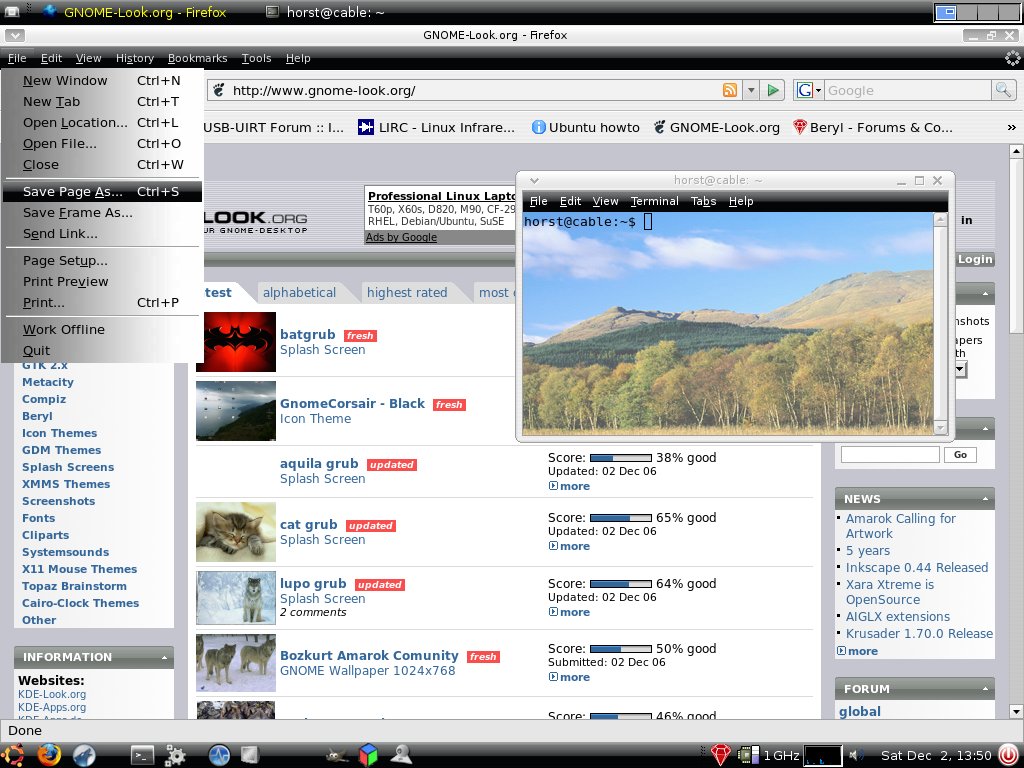Viewport: 1024px width, 768px height.
Task: Open the terminal window menu arrow
Action: [x=534, y=180]
